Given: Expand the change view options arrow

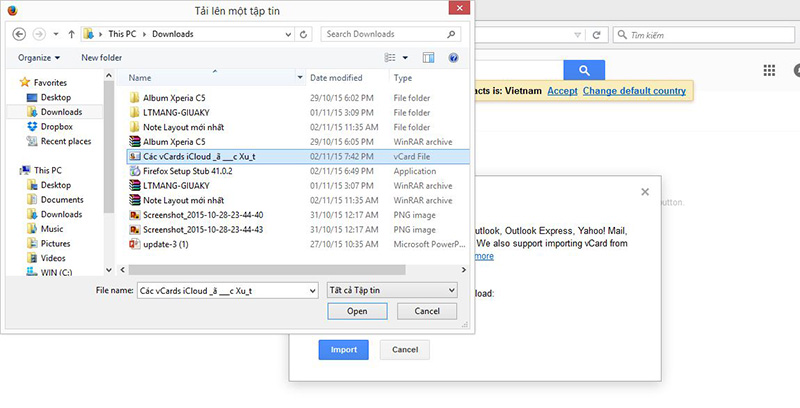Looking at the screenshot, I should [405, 58].
